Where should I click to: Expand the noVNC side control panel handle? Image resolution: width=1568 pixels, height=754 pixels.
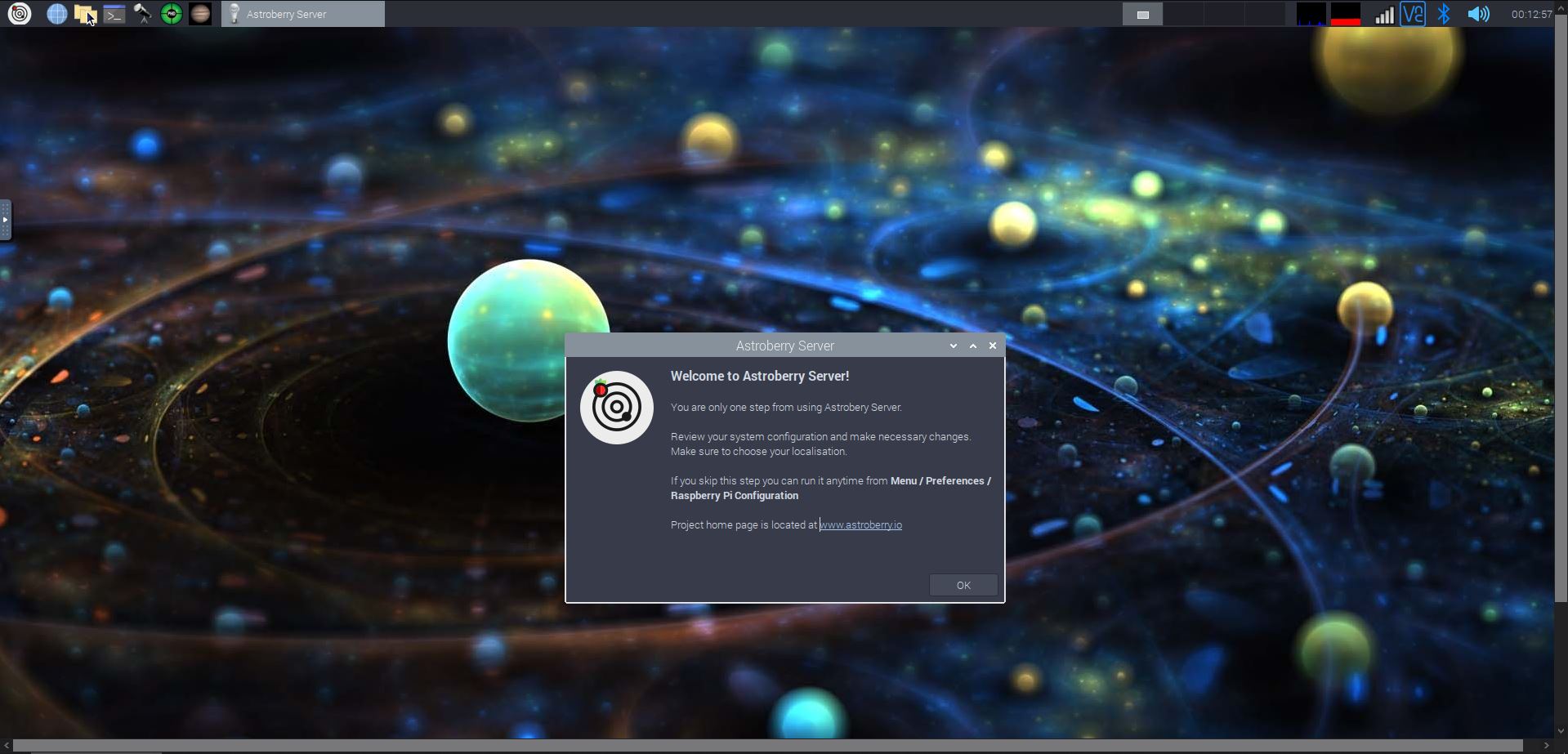click(5, 220)
